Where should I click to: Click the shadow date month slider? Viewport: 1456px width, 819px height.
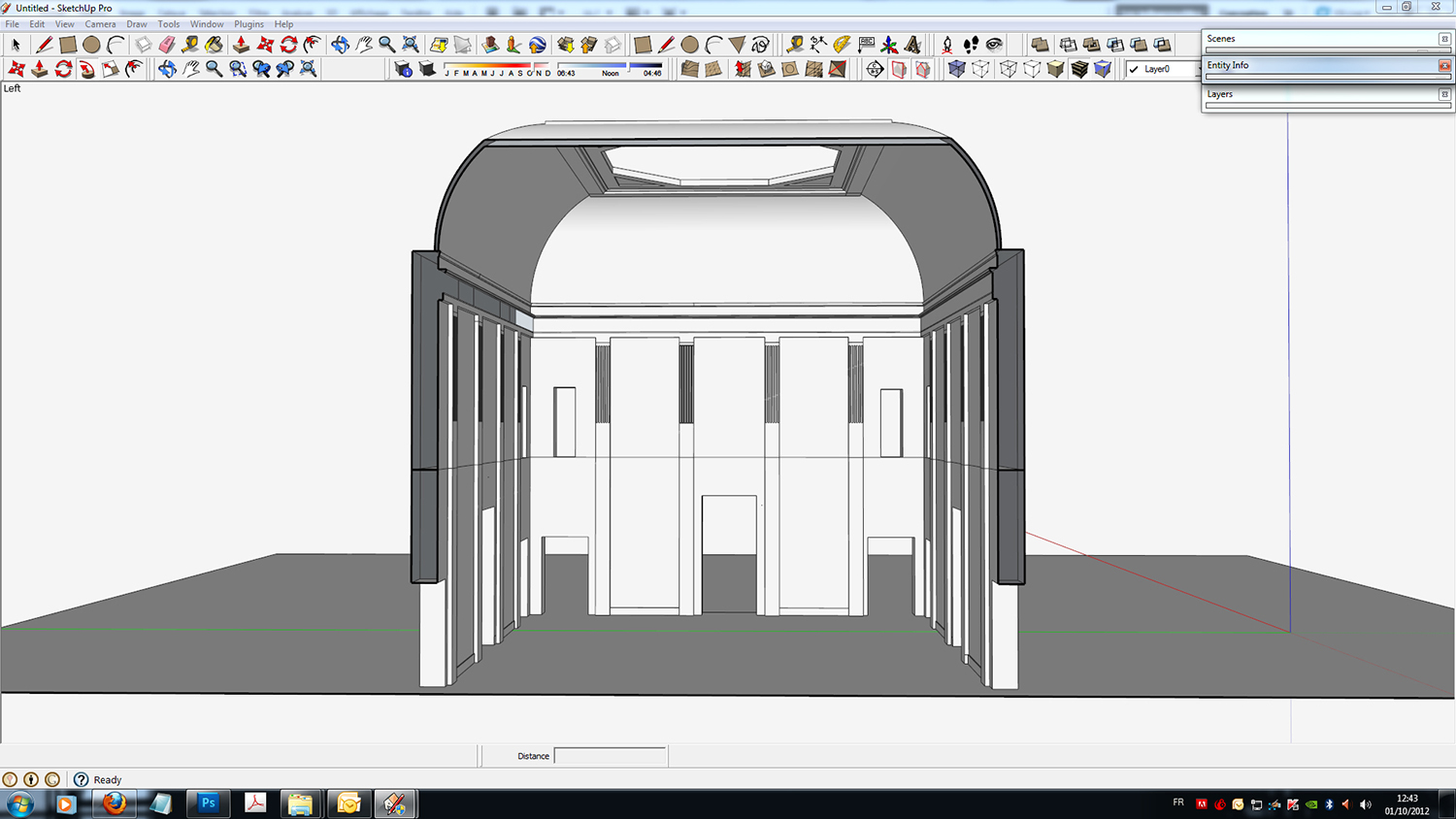click(x=497, y=69)
